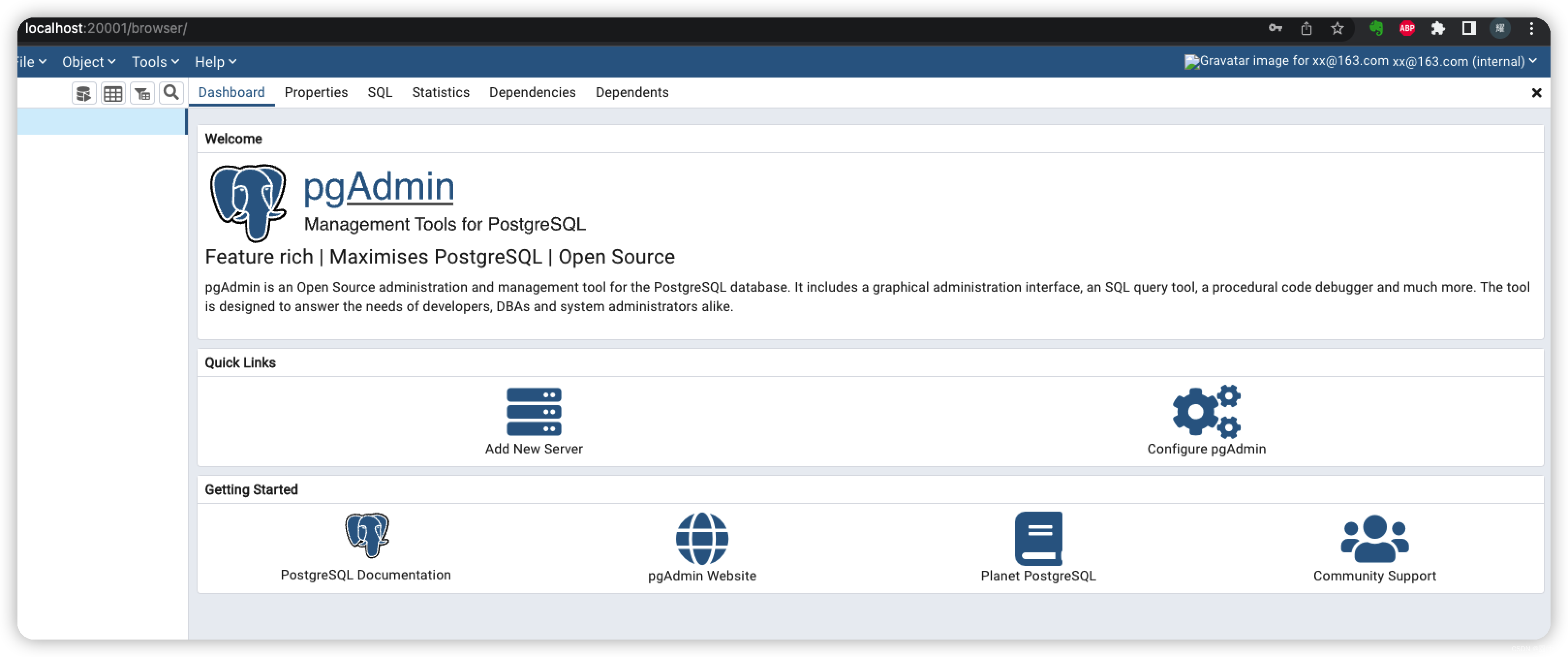Open the Help menu
1568x657 pixels.
(x=215, y=62)
